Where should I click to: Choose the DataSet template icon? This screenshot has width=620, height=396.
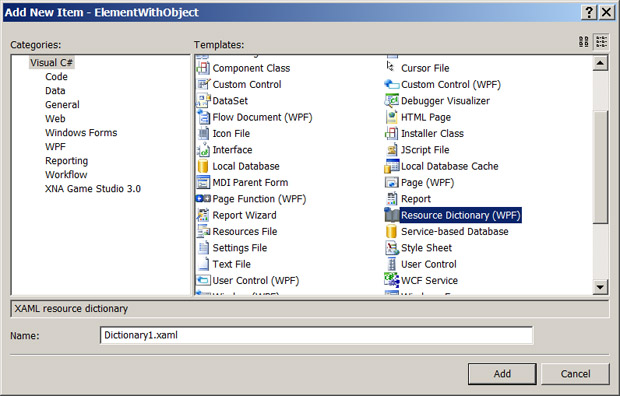[203, 100]
